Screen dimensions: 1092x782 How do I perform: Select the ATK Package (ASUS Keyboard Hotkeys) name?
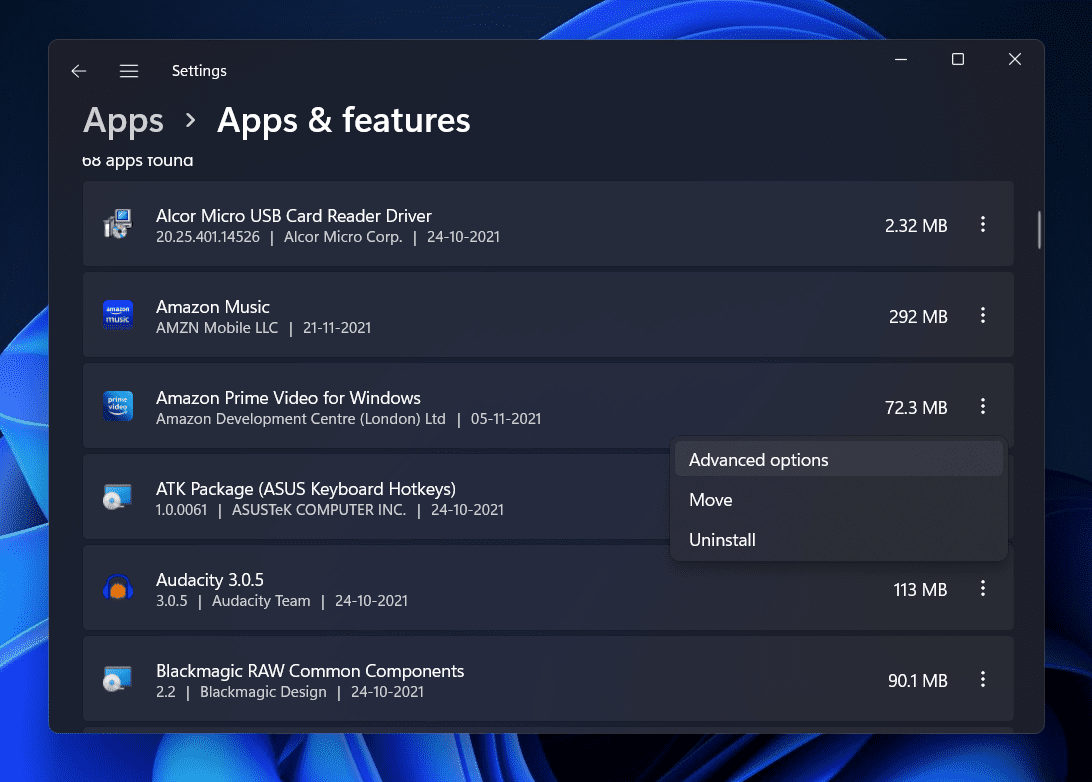point(306,489)
